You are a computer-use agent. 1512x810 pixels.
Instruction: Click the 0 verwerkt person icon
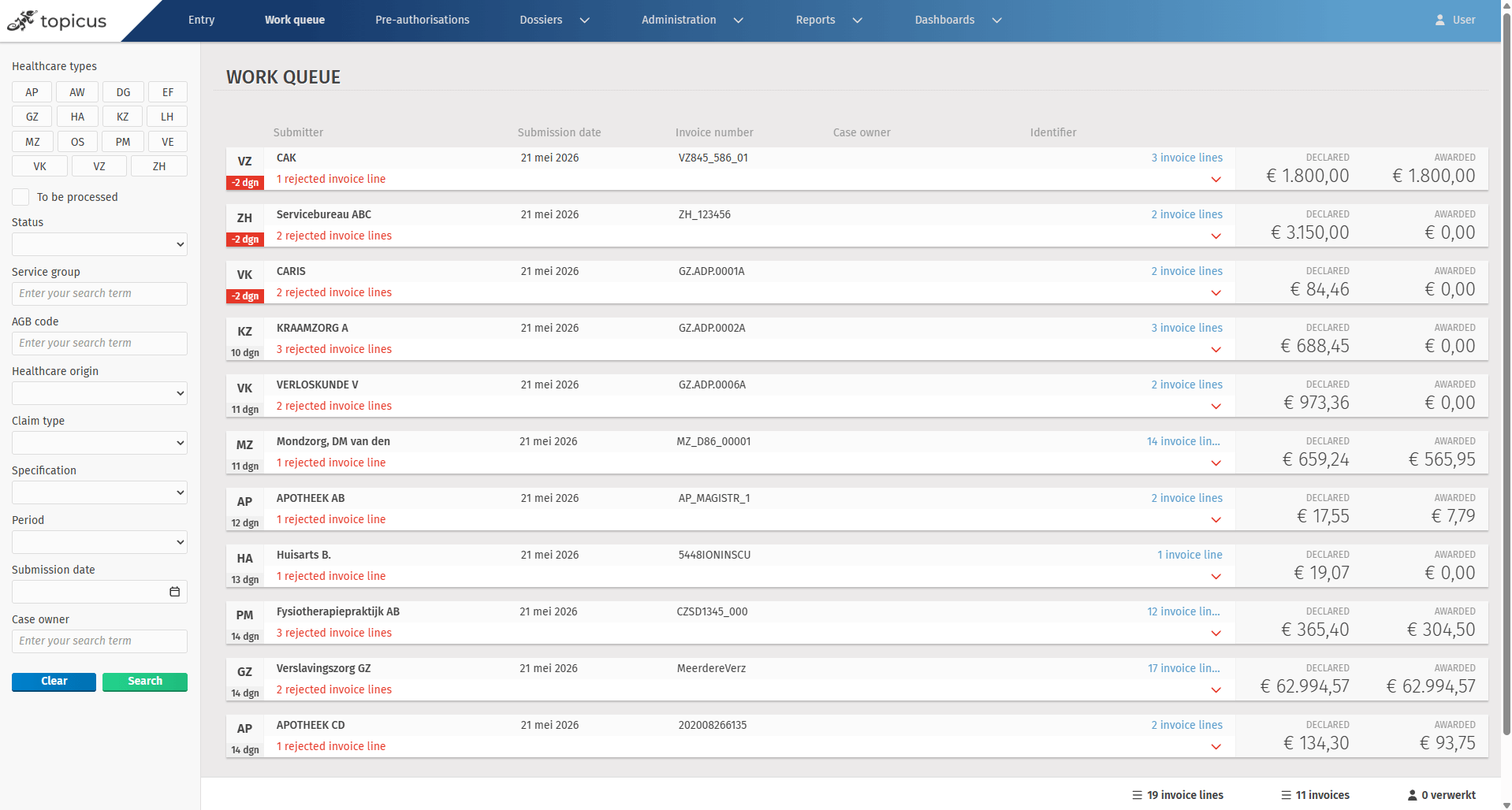[1412, 795]
